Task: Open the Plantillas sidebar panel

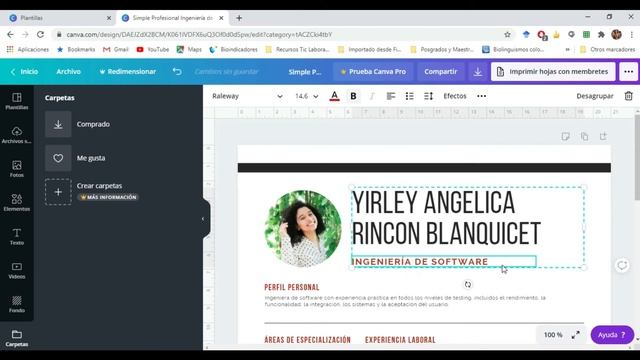Action: click(17, 101)
